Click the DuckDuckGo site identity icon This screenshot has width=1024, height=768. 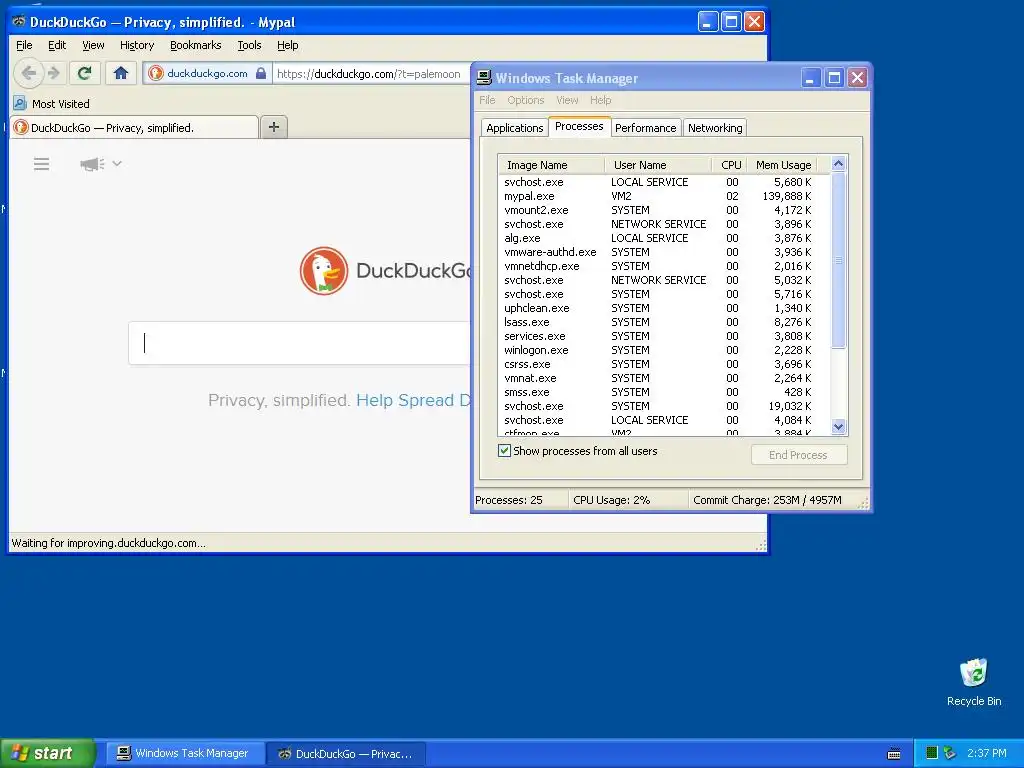click(155, 73)
